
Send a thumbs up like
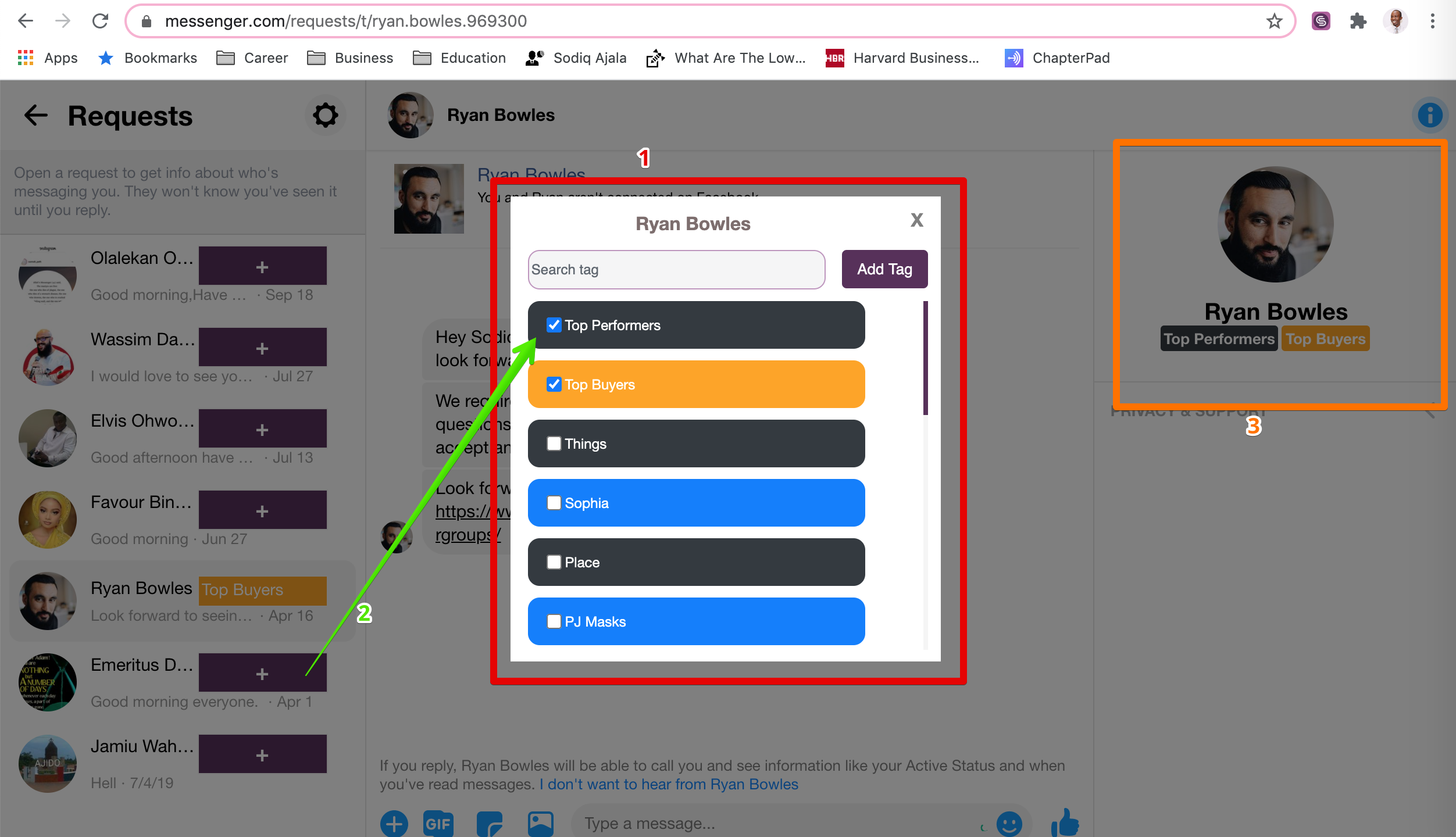coord(1065,822)
